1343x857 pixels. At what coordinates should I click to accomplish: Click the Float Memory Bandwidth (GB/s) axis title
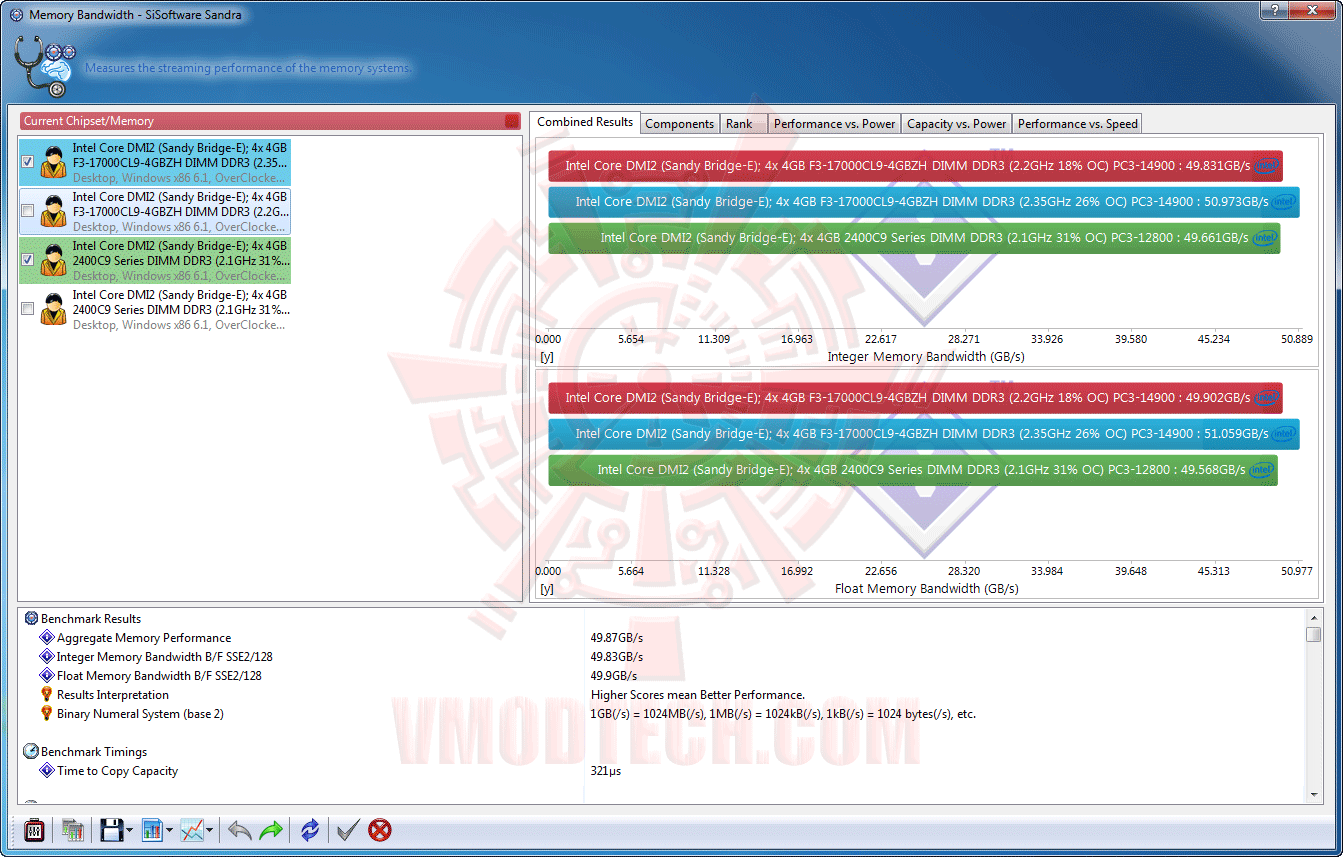(927, 589)
